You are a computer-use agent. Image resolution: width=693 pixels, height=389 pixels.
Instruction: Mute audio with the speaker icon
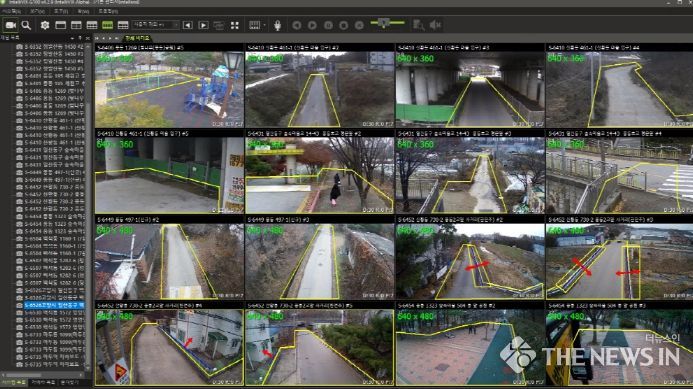tap(435, 25)
